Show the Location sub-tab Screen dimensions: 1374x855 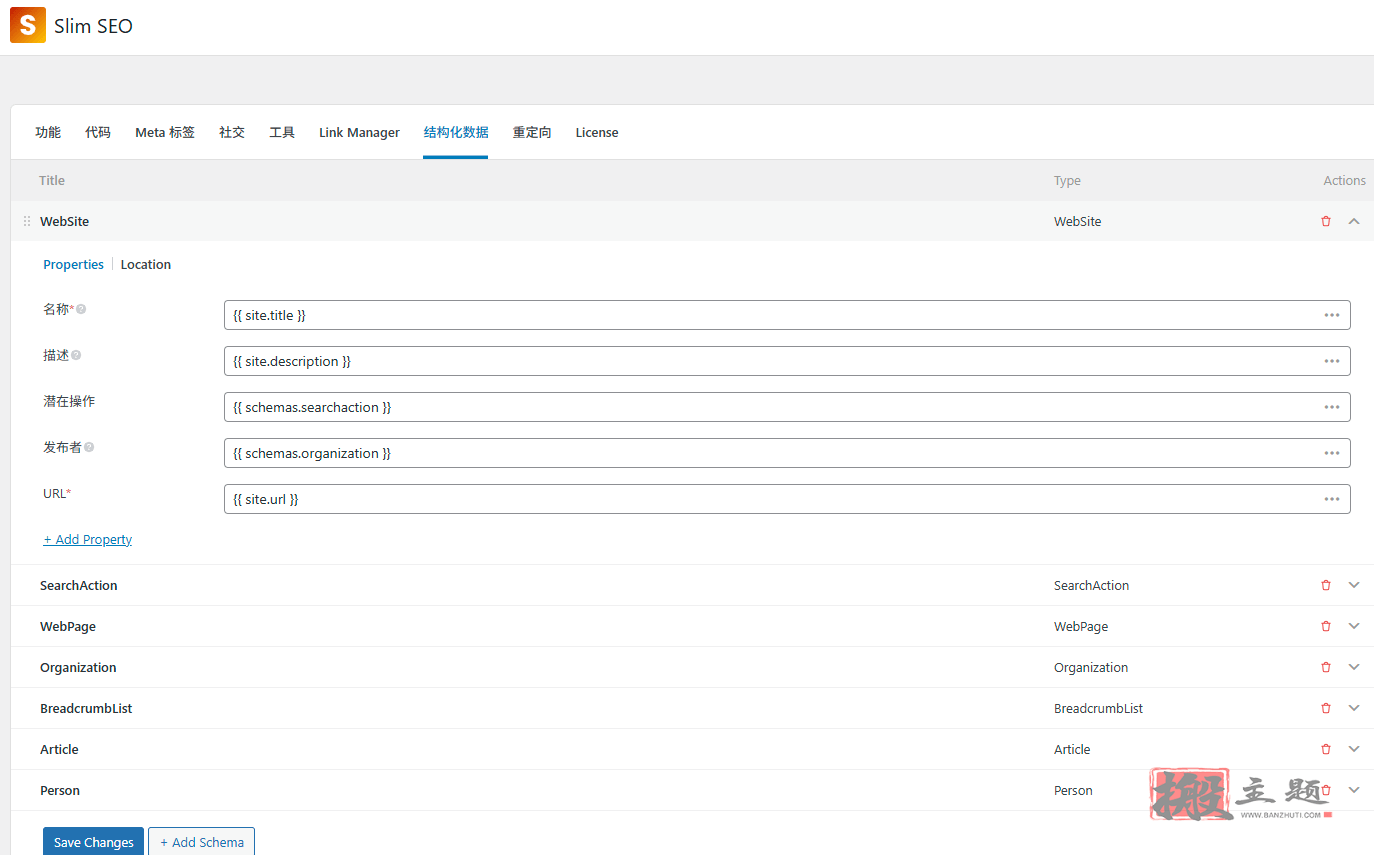tap(146, 264)
